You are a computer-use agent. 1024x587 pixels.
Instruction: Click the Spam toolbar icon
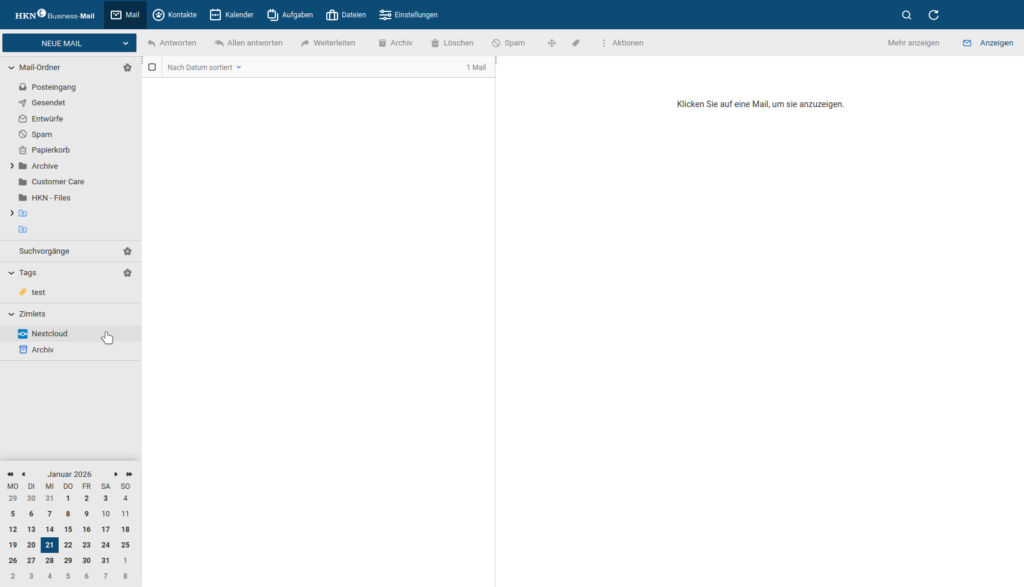tap(497, 43)
